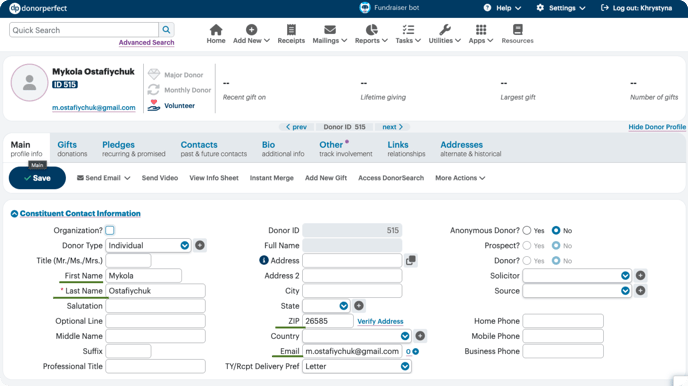Open the TY/Rcpt Delivery Pref dropdown
The height and width of the screenshot is (386, 688).
click(x=357, y=366)
